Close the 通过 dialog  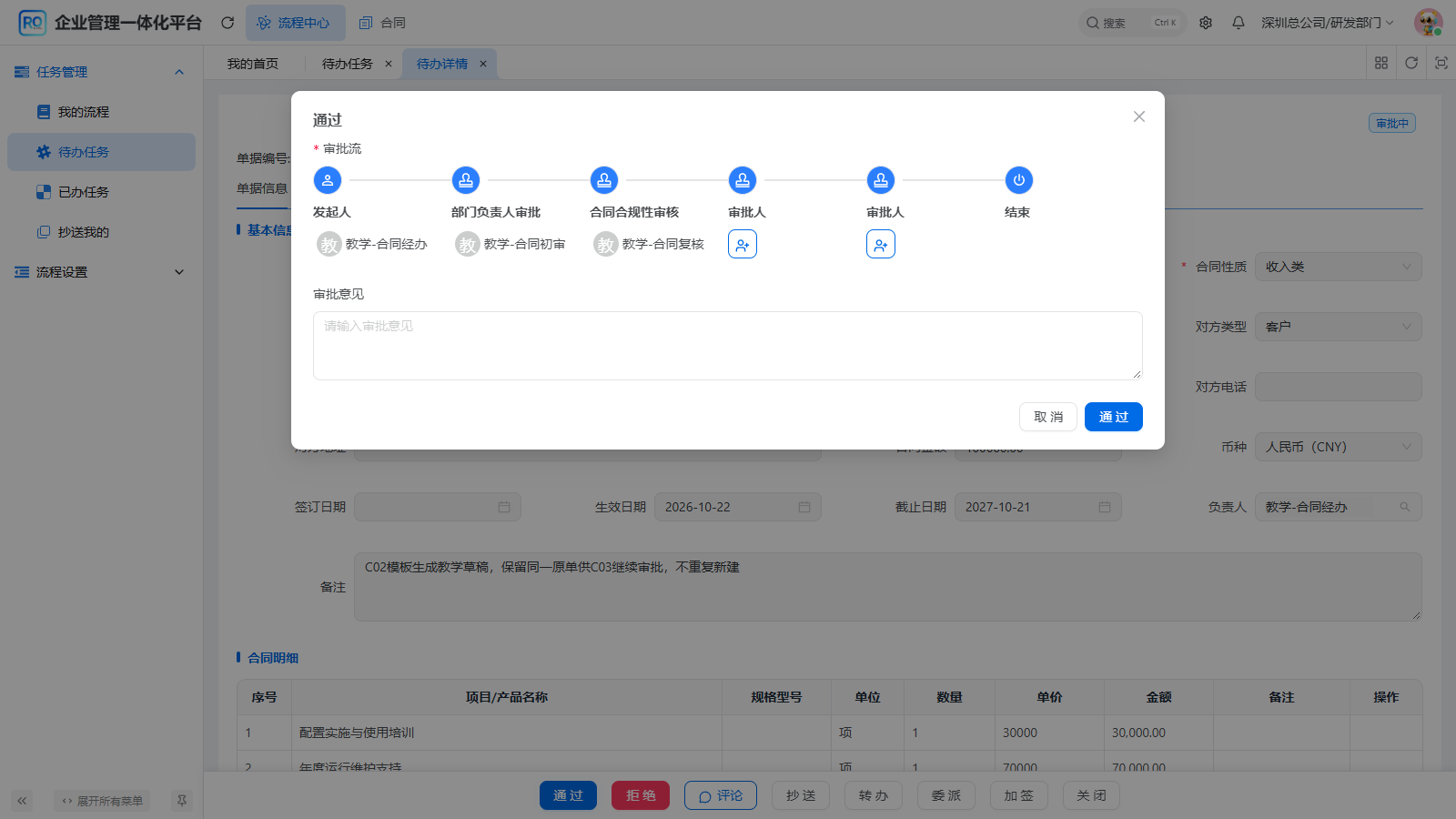1139,116
